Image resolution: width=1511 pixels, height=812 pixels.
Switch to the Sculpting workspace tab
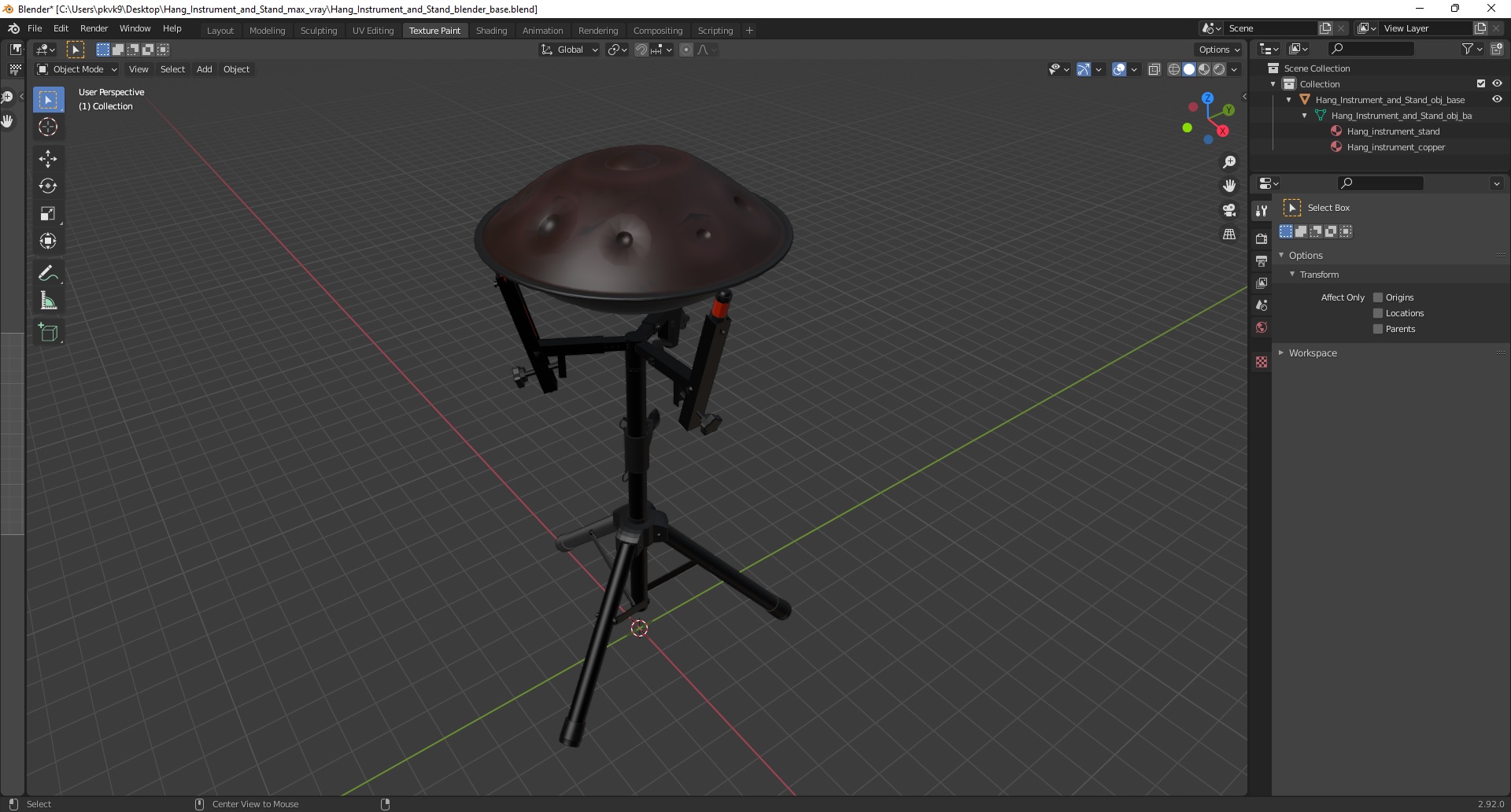coord(319,30)
